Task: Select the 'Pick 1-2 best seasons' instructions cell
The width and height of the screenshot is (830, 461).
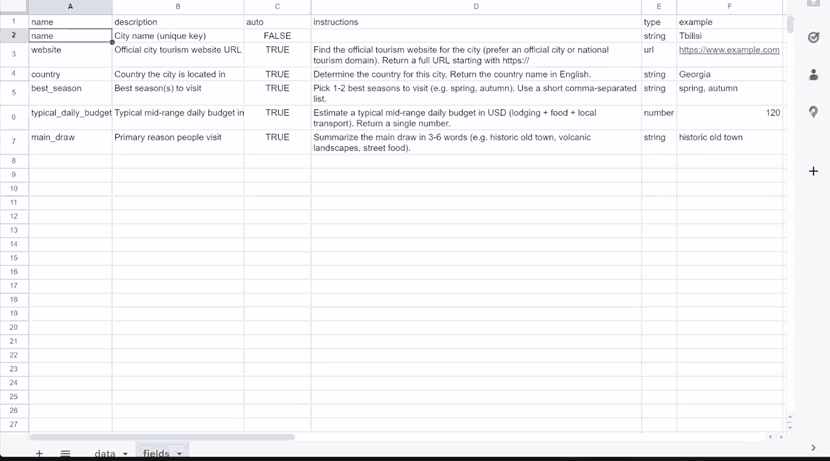Action: [x=476, y=93]
